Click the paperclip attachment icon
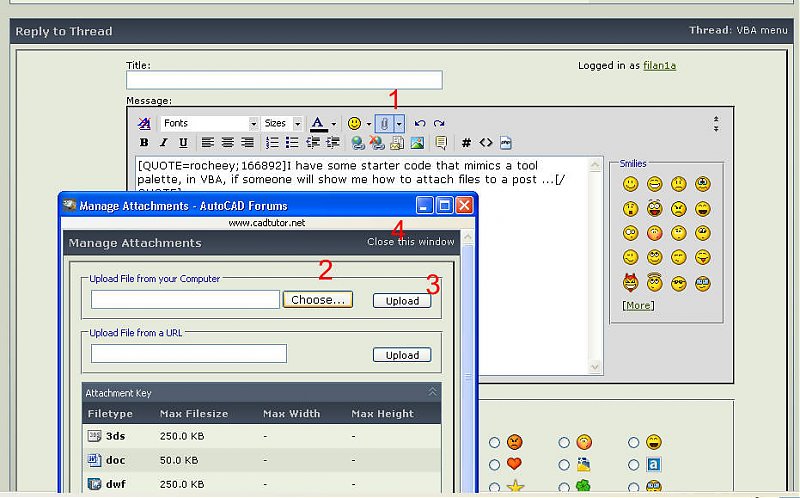The image size is (800, 498). [384, 123]
